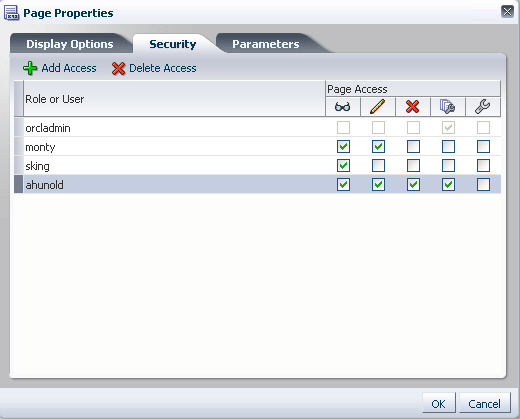Uncheck edit access for monty
This screenshot has width=520, height=419.
point(378,146)
